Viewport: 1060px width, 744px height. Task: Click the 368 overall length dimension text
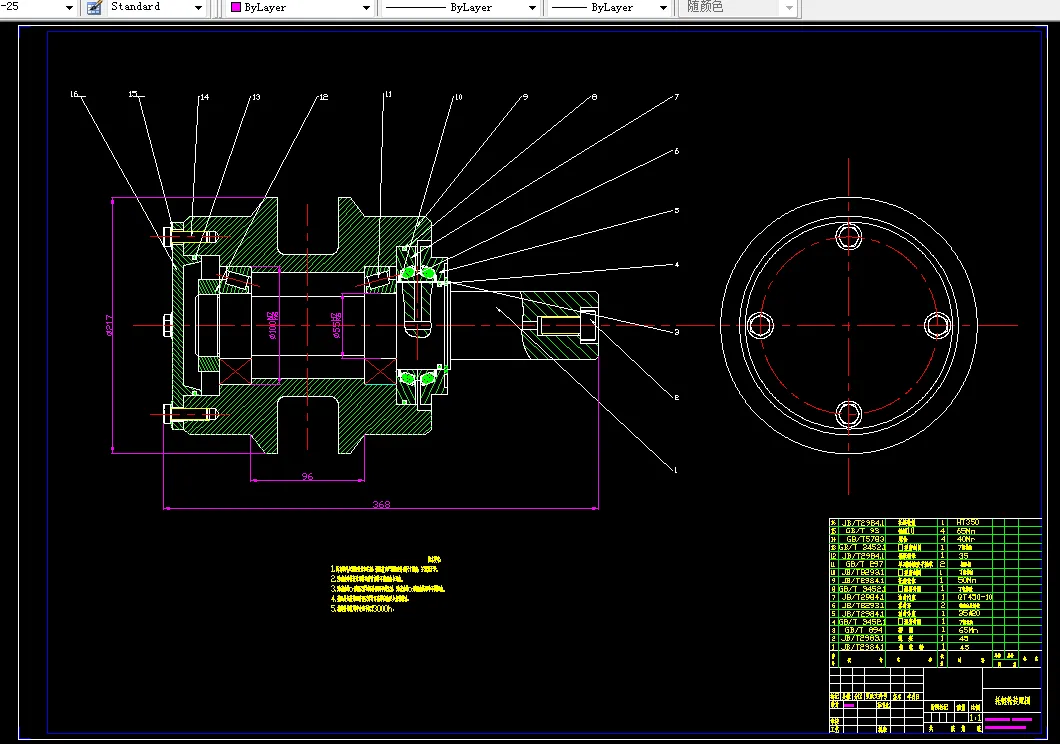point(381,504)
